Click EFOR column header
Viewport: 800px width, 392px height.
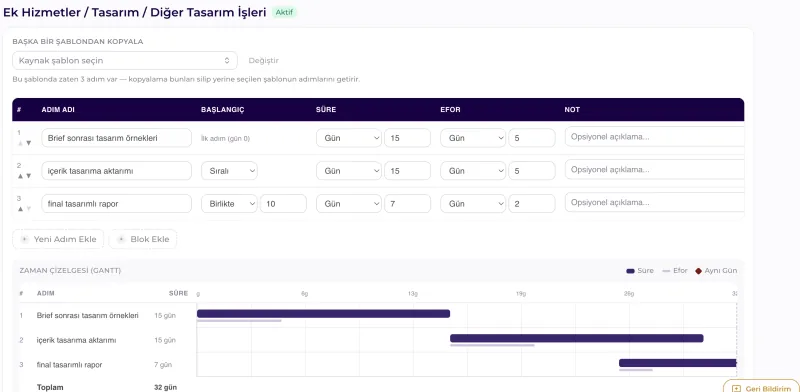click(451, 110)
